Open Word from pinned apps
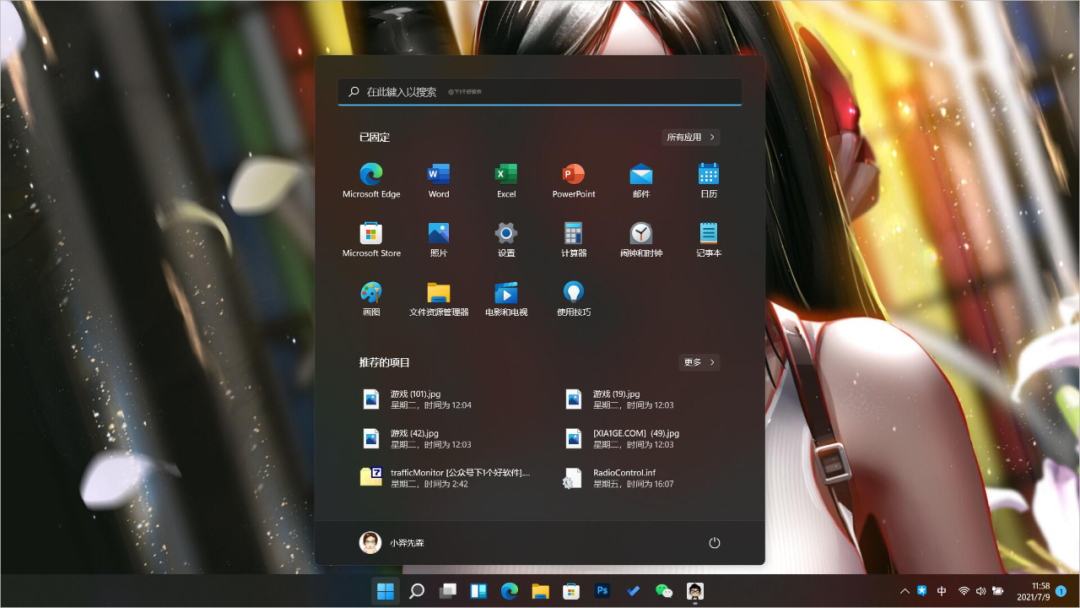Screen dimensions: 1080x608 click(x=438, y=180)
